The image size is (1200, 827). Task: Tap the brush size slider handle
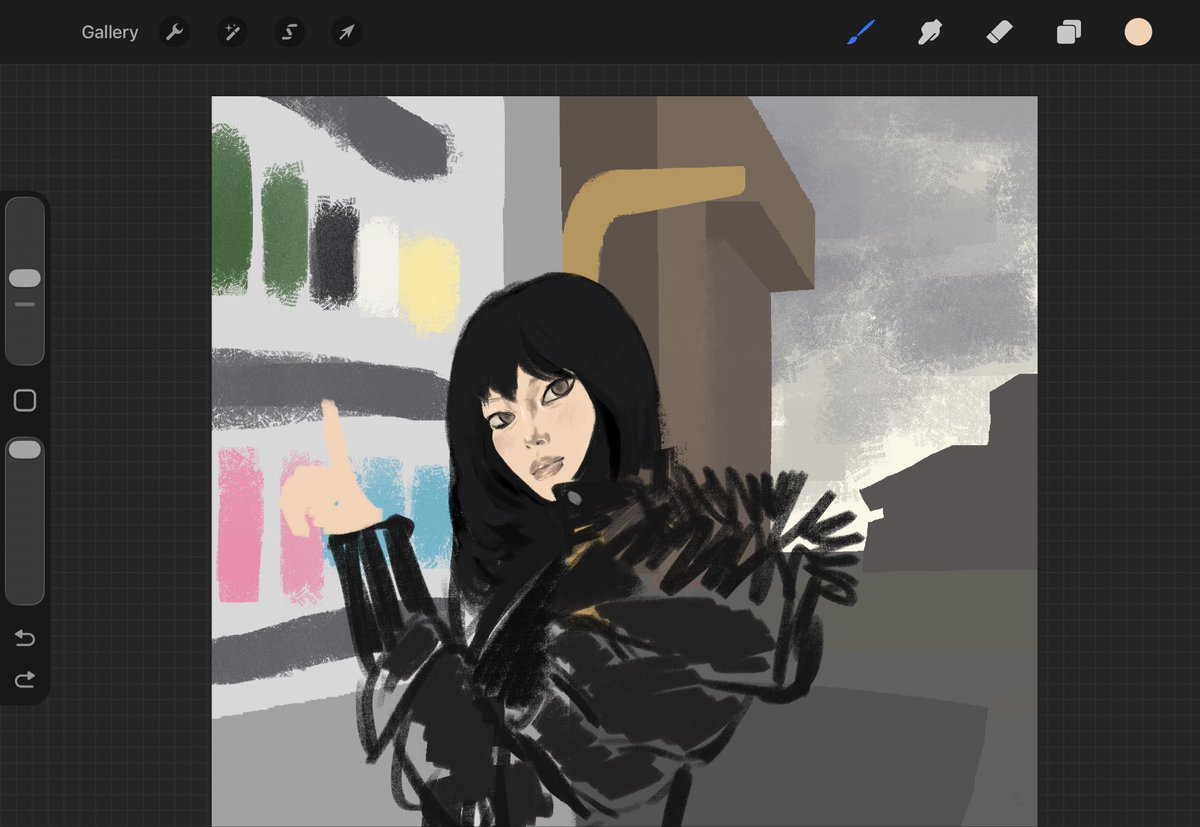pos(25,278)
